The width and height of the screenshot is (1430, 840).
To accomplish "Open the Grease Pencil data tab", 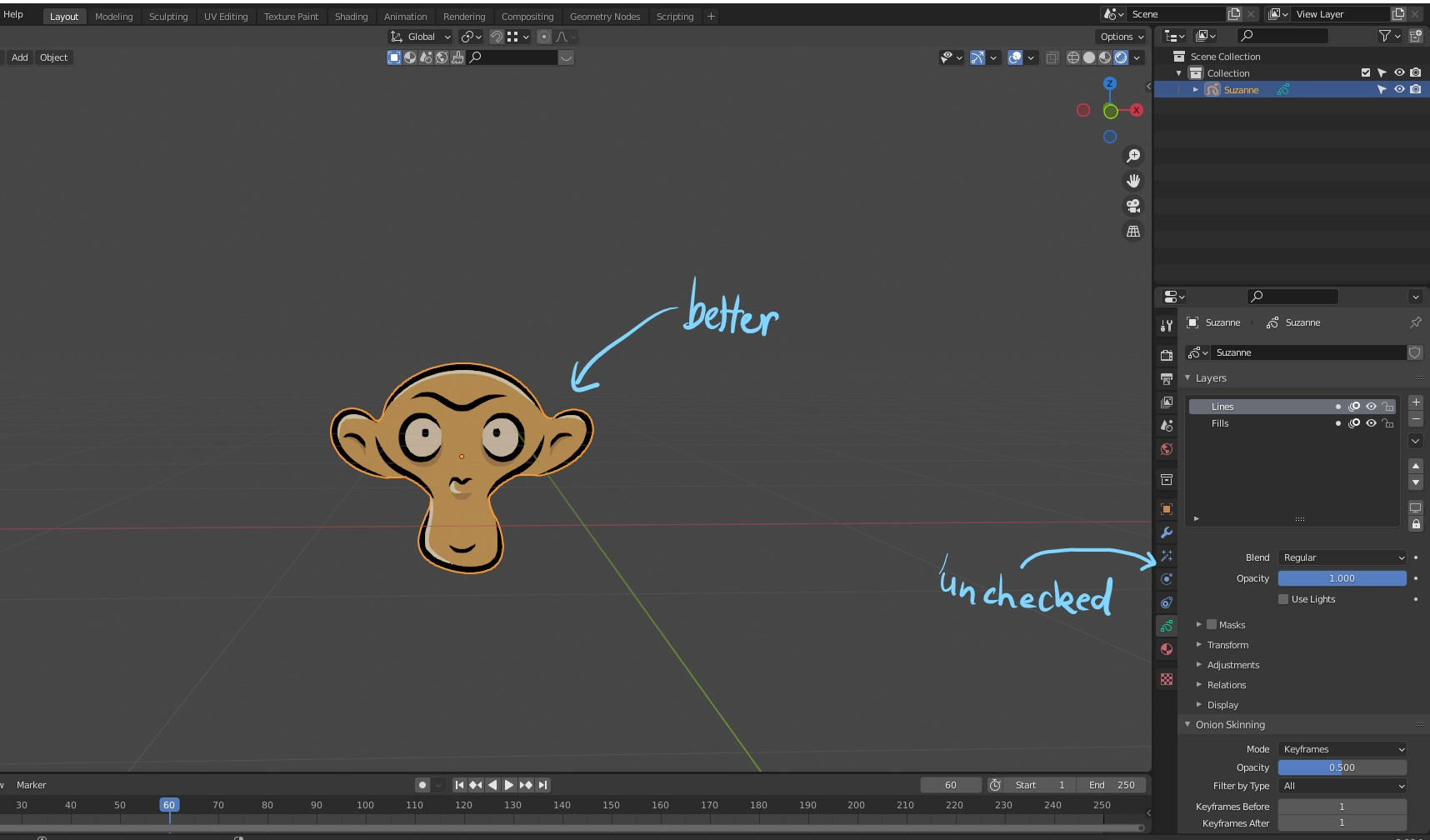I will (x=1167, y=626).
